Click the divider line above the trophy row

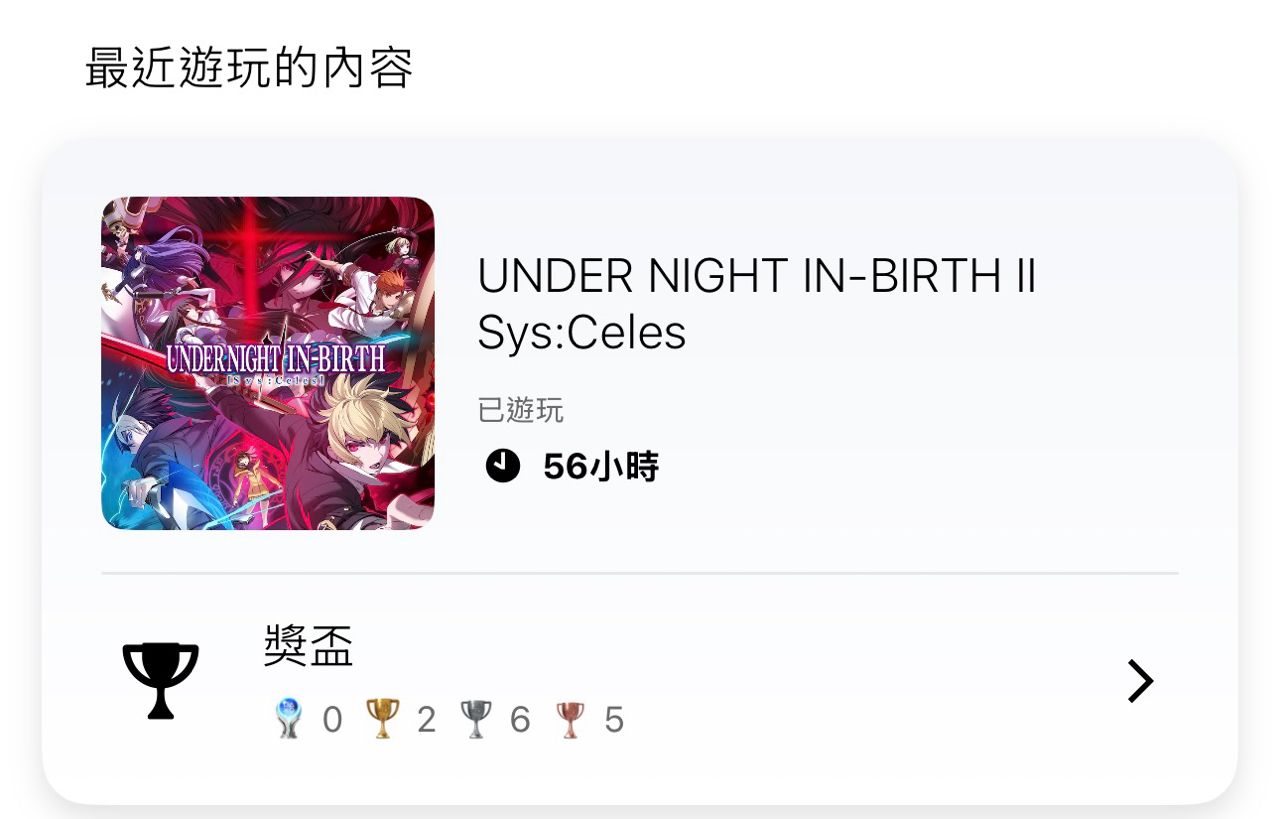click(640, 574)
